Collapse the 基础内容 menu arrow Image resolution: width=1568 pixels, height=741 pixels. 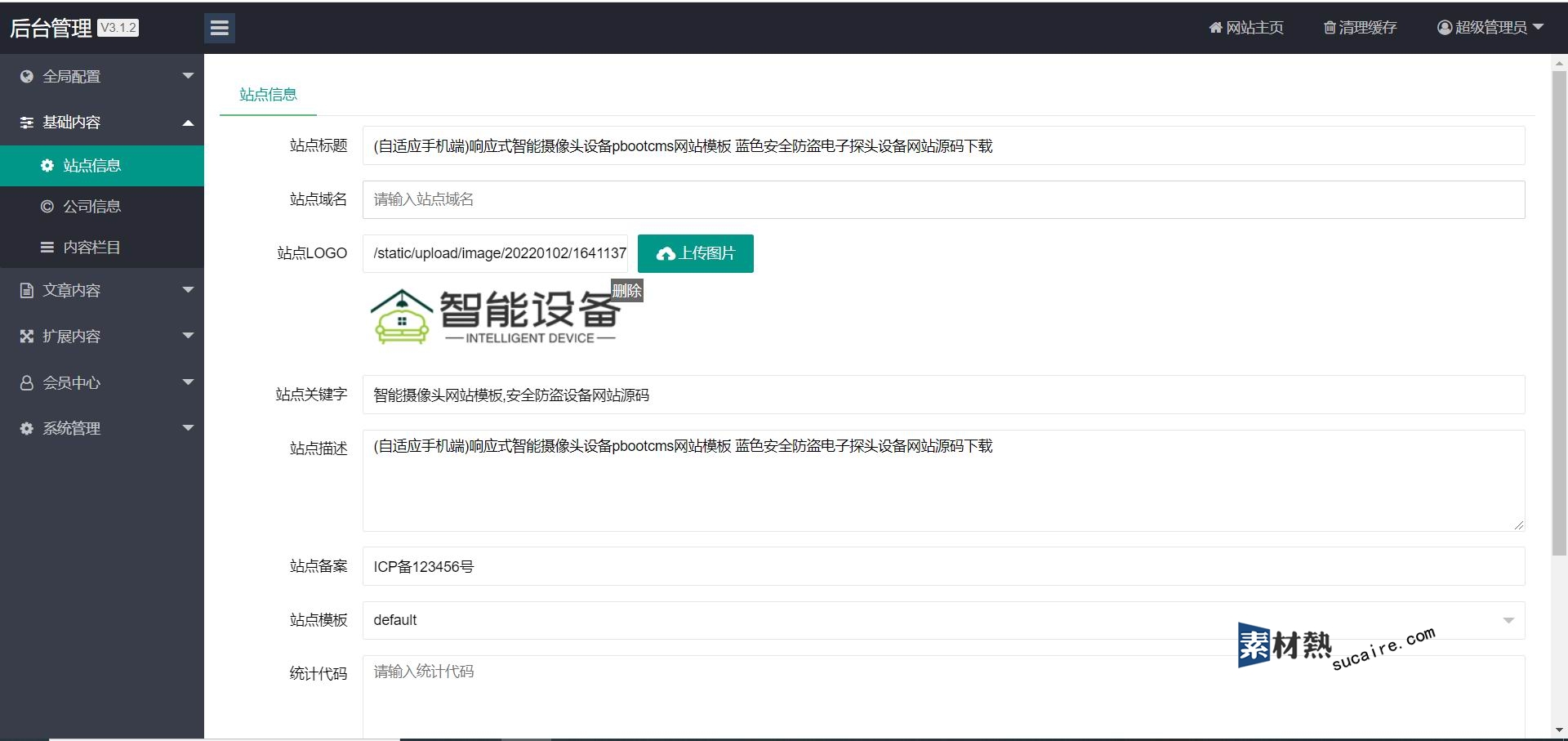188,123
